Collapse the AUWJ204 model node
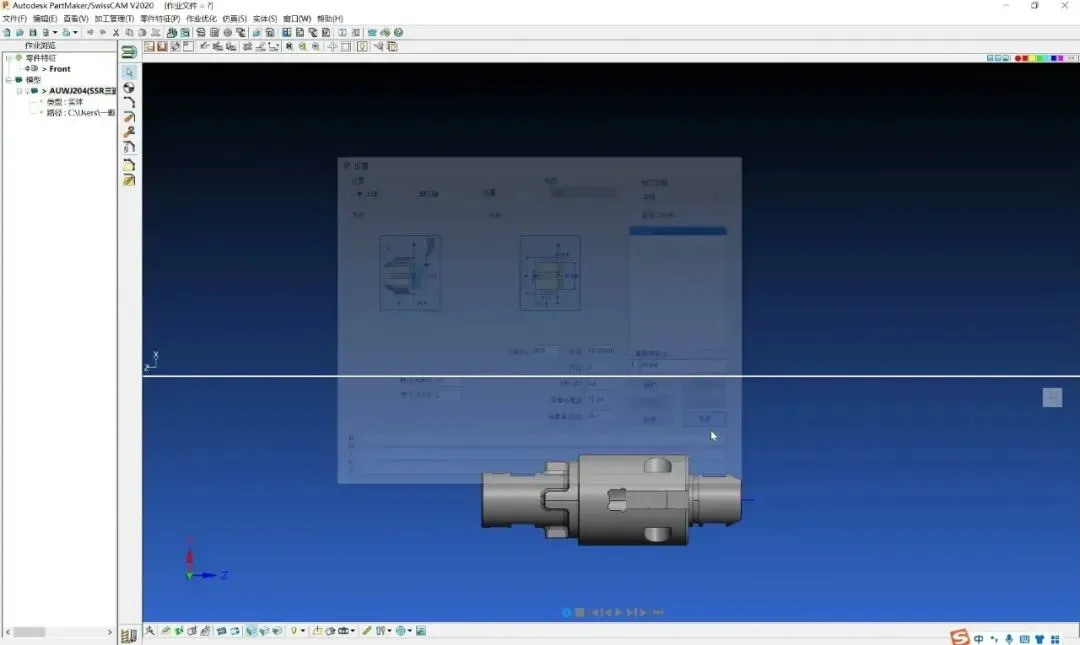 coord(20,91)
